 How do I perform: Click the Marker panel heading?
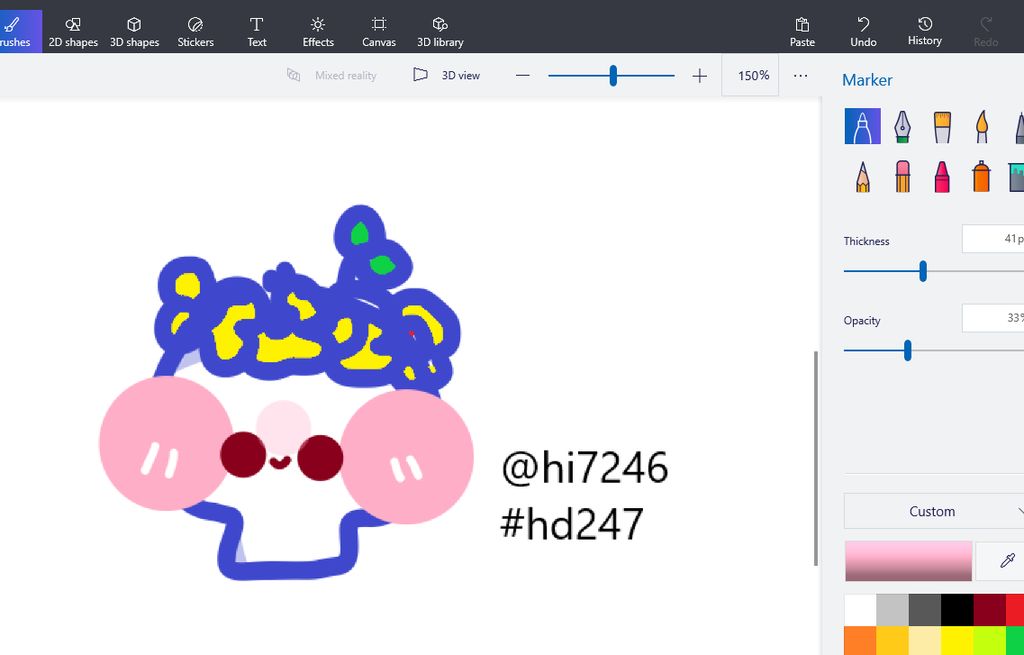tap(867, 80)
